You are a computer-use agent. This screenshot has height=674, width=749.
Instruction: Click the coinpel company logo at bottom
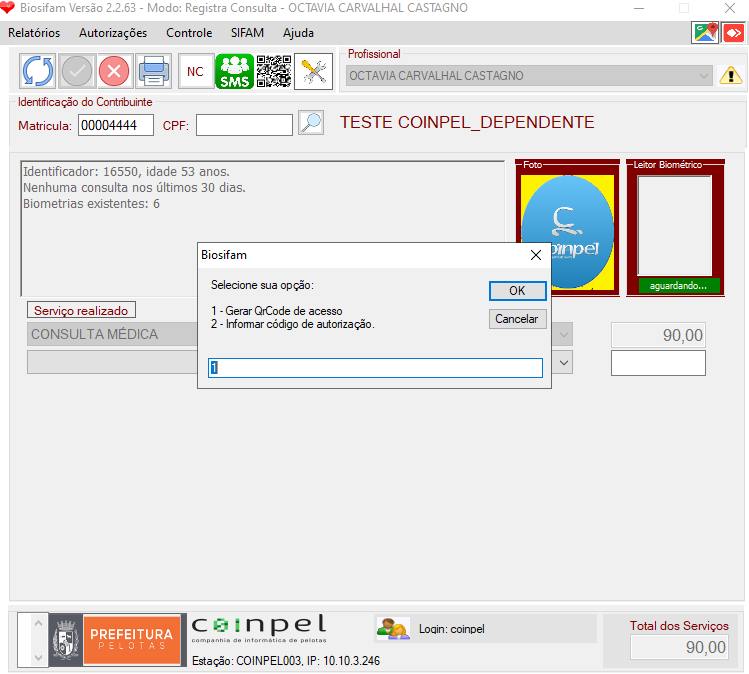point(259,629)
